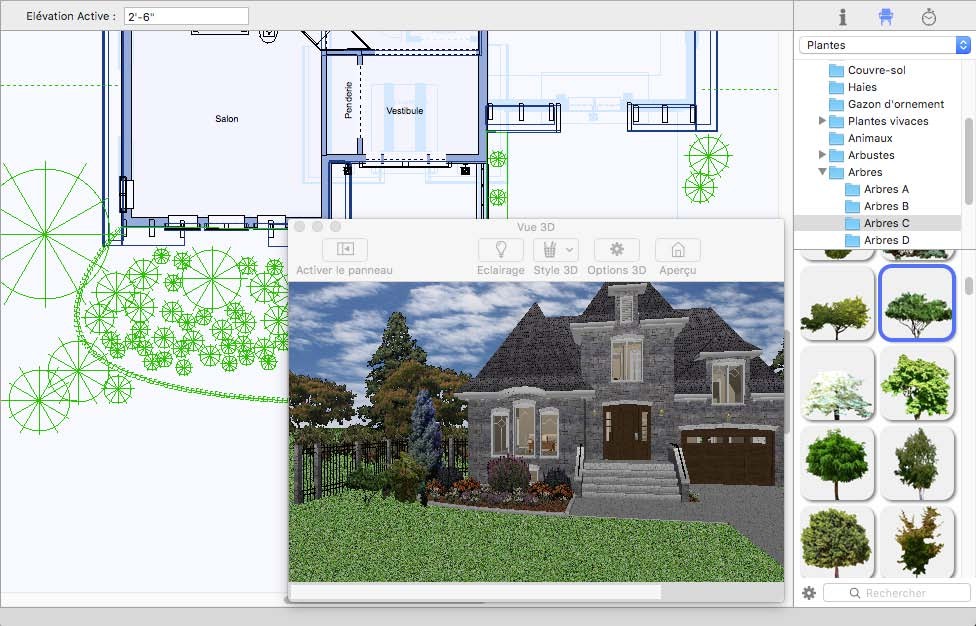The height and width of the screenshot is (626, 976).
Task: Select the furniture library chair icon
Action: (885, 17)
